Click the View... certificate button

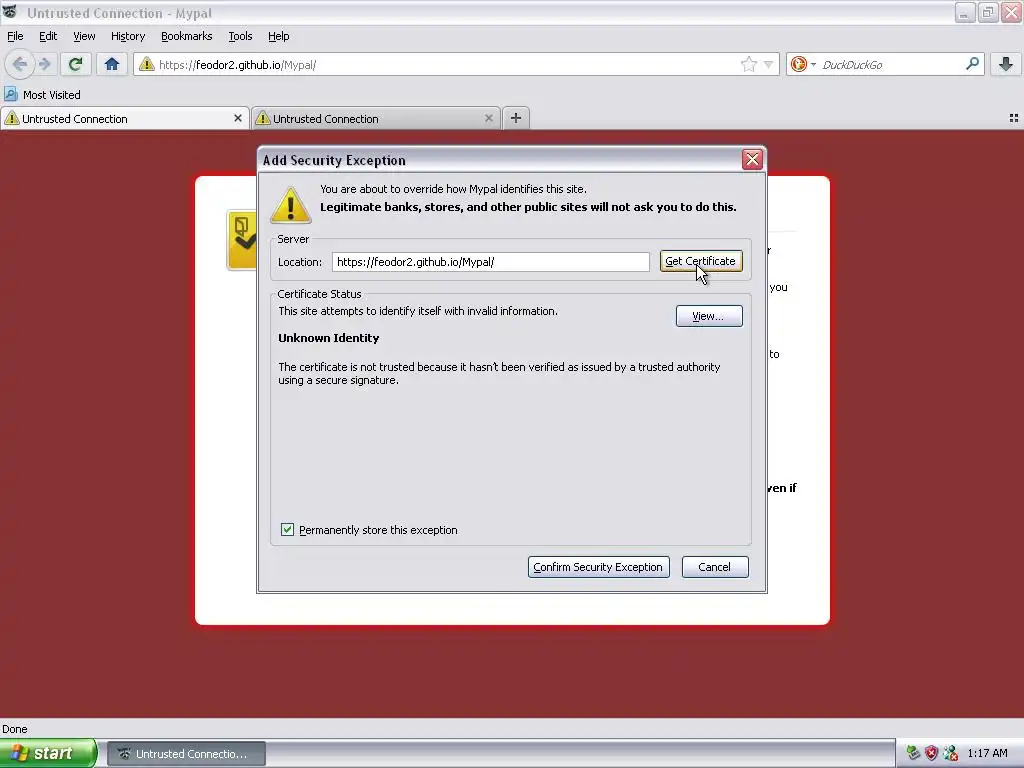[x=709, y=316]
